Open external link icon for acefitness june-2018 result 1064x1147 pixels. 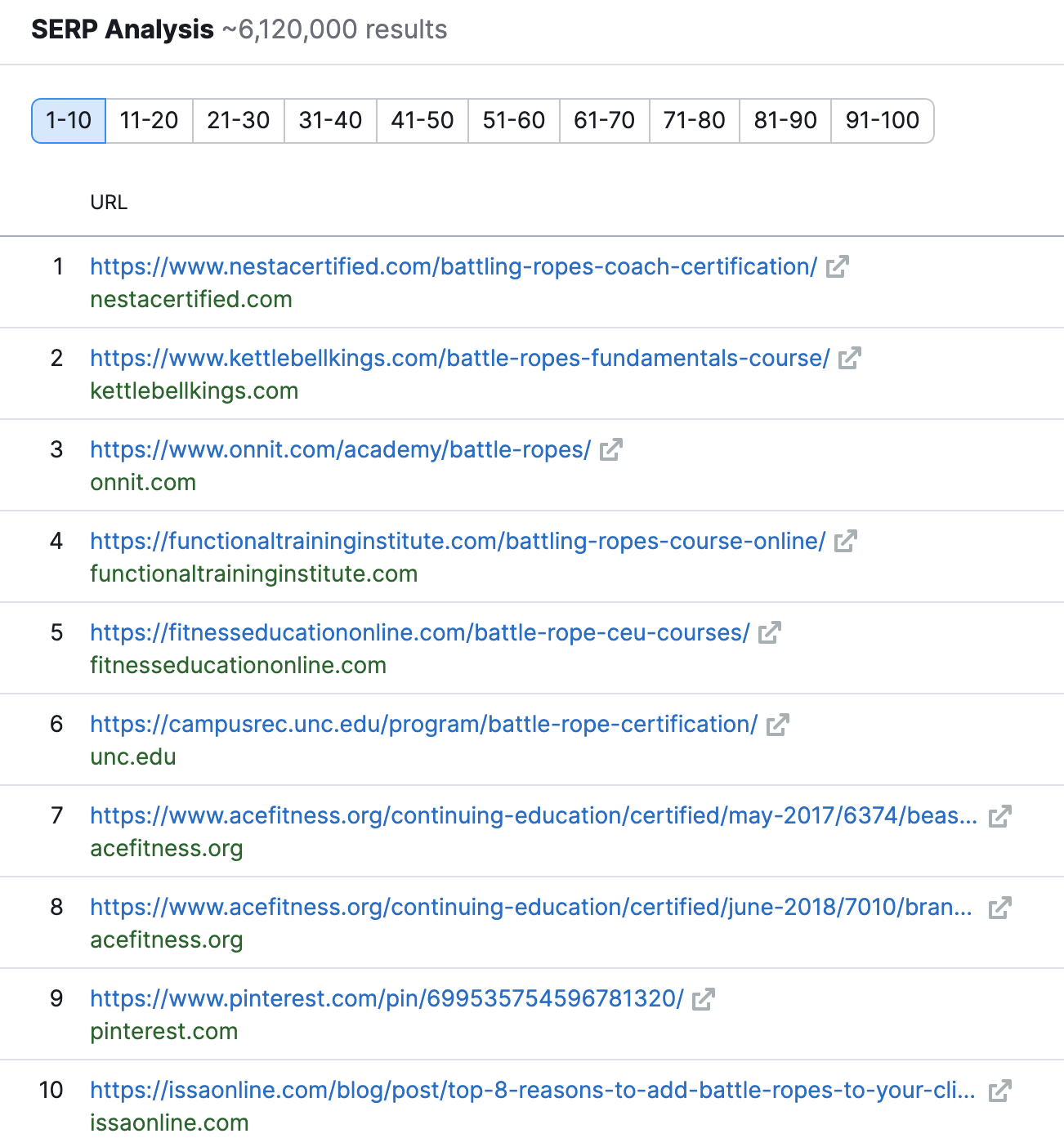[x=1000, y=908]
